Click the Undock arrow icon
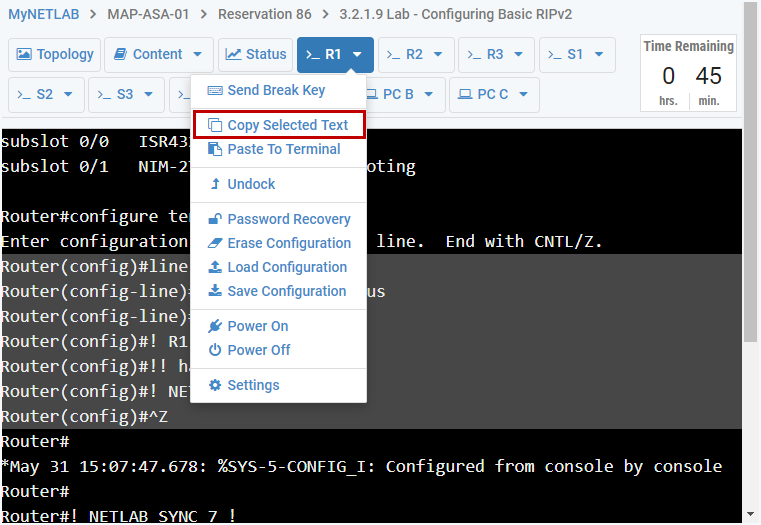Screen dimensions: 761x525 (215, 185)
